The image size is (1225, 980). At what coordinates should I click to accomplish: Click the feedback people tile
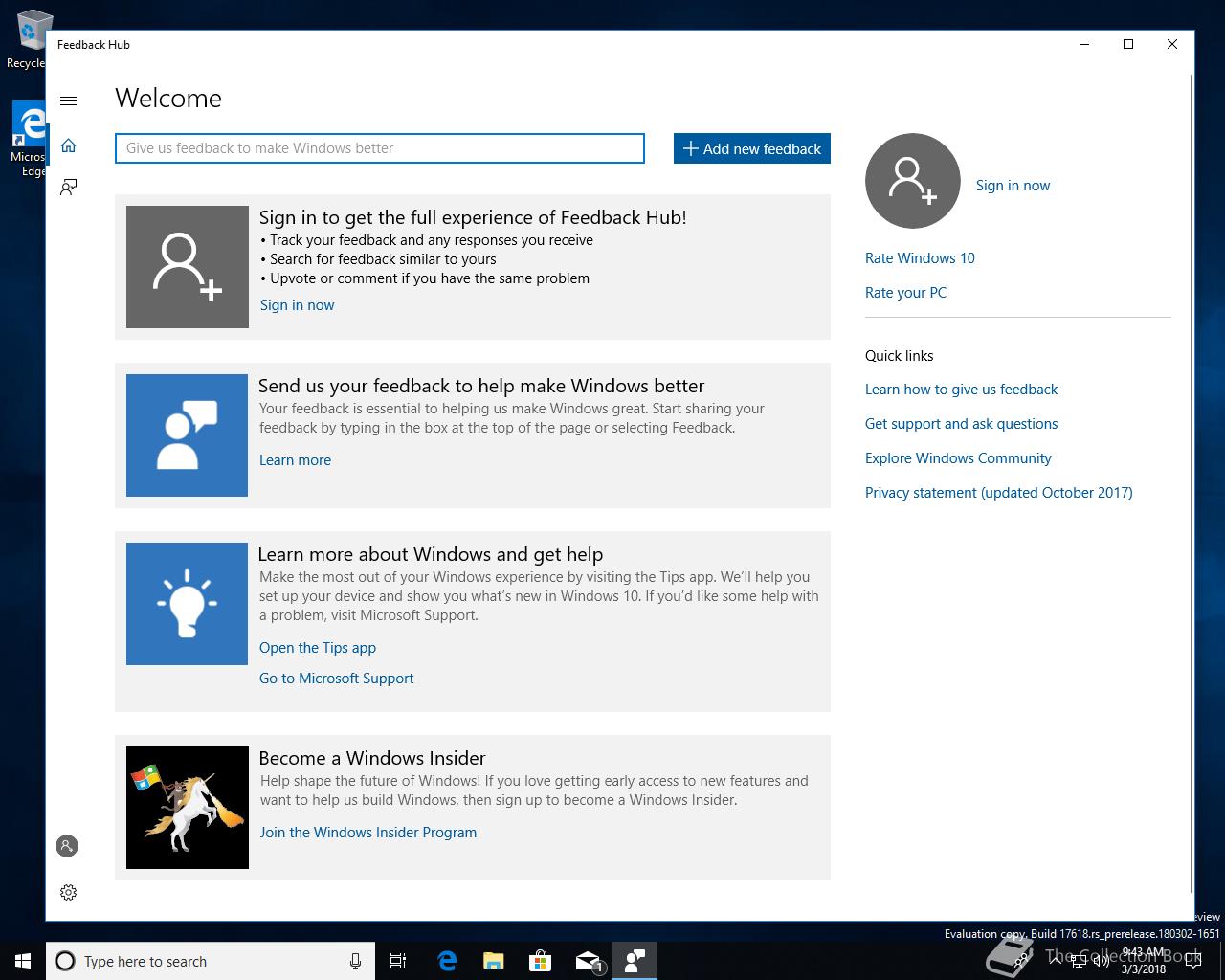point(187,435)
